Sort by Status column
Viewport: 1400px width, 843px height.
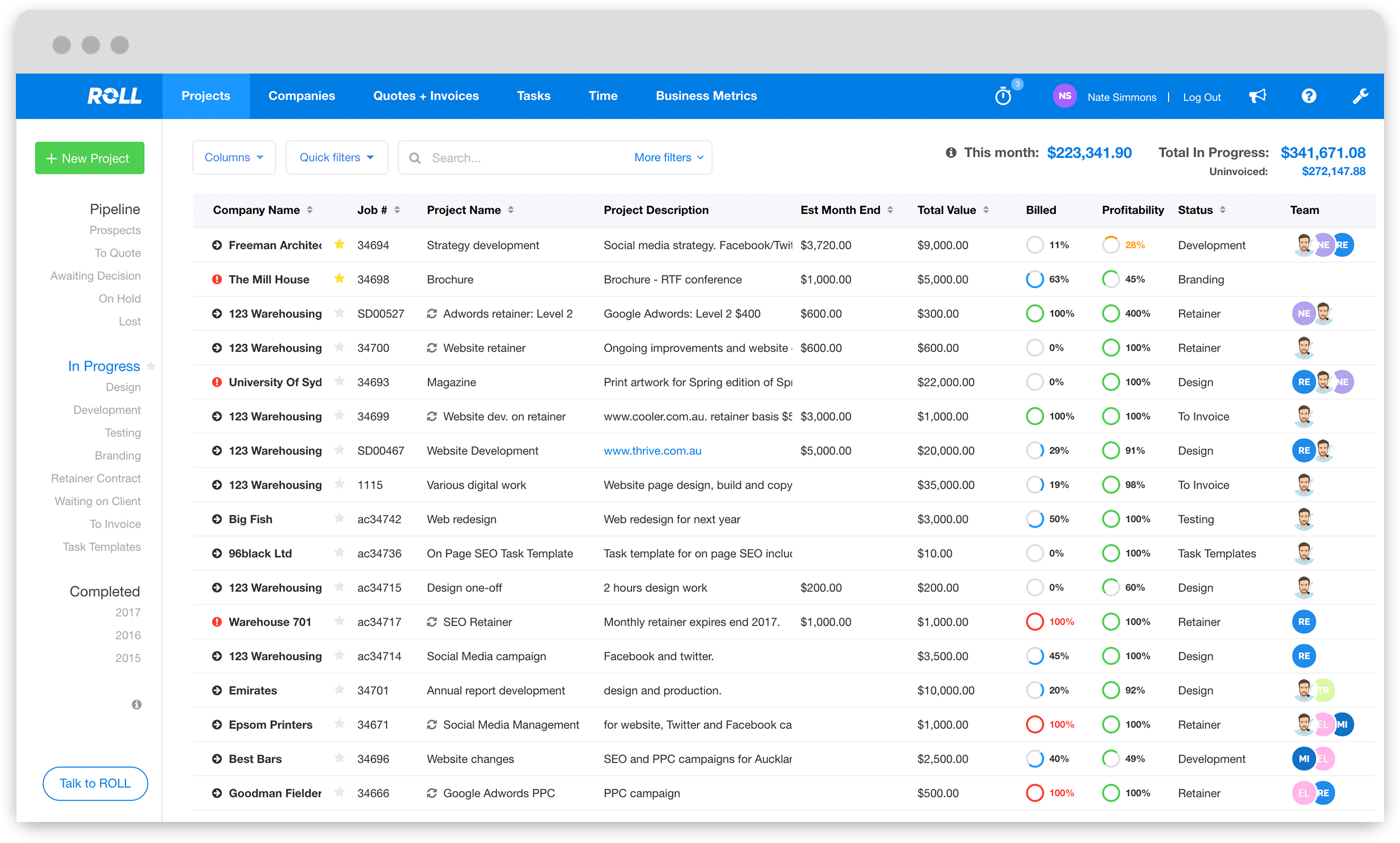pyautogui.click(x=1222, y=210)
